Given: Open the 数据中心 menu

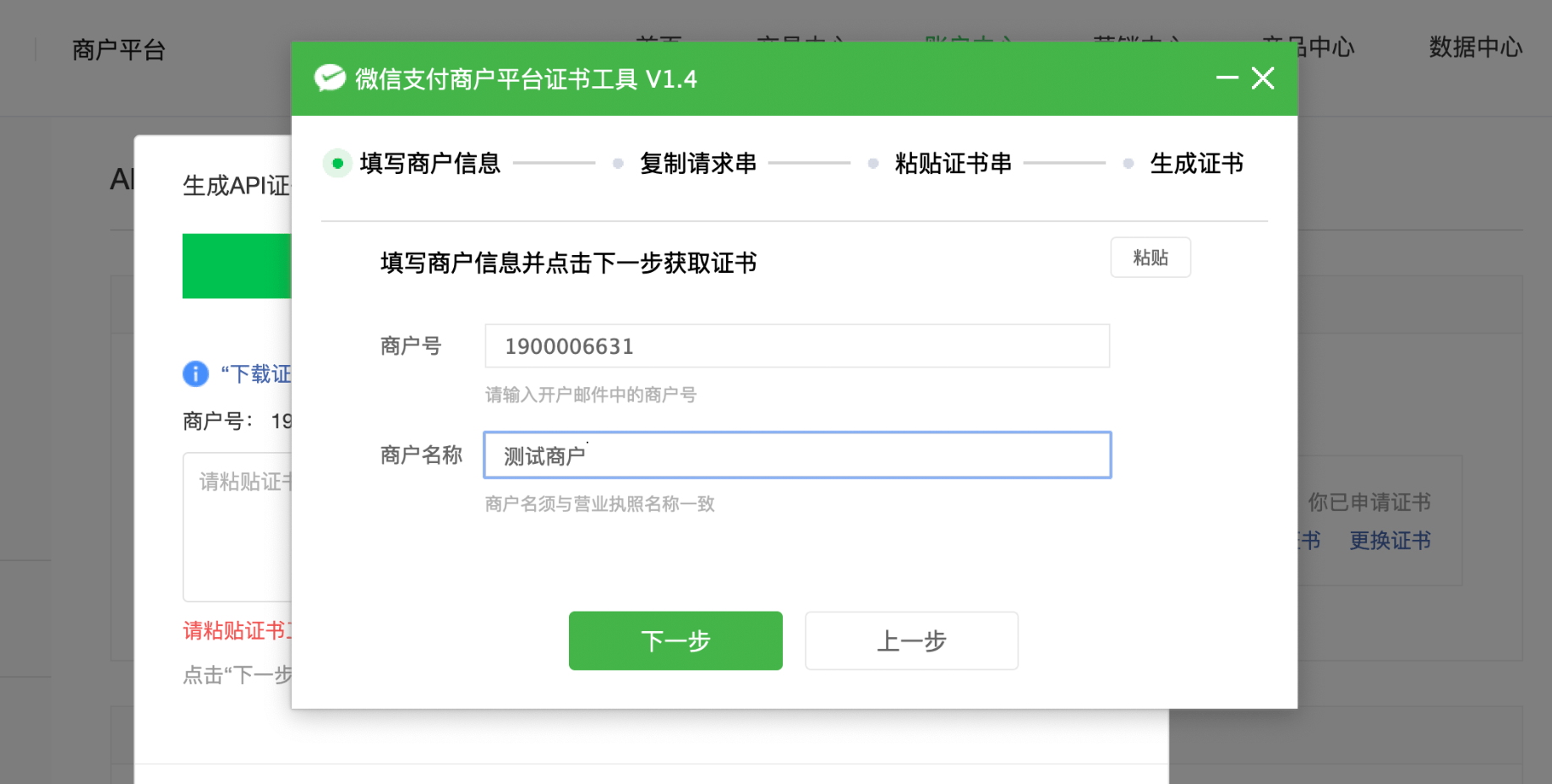Looking at the screenshot, I should (x=1475, y=47).
